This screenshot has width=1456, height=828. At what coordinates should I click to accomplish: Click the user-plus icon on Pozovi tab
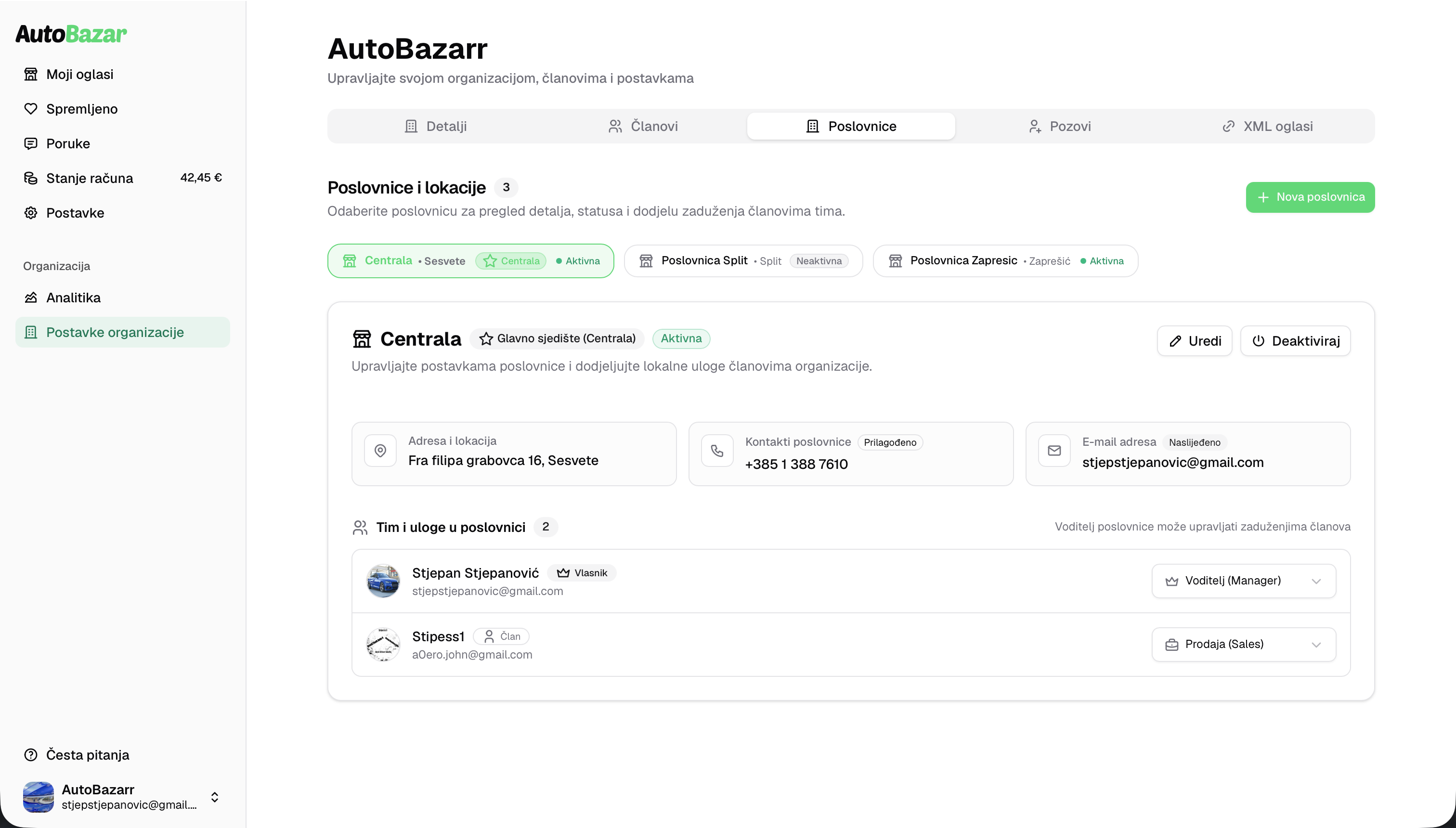point(1035,126)
